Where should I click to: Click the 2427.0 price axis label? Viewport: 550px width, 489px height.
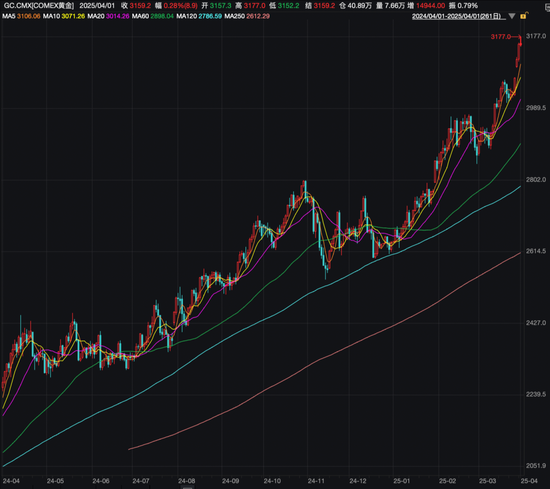click(536, 323)
